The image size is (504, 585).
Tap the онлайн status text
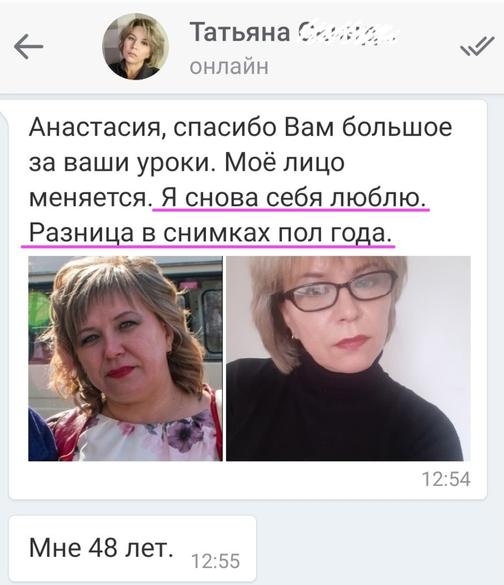click(x=229, y=67)
